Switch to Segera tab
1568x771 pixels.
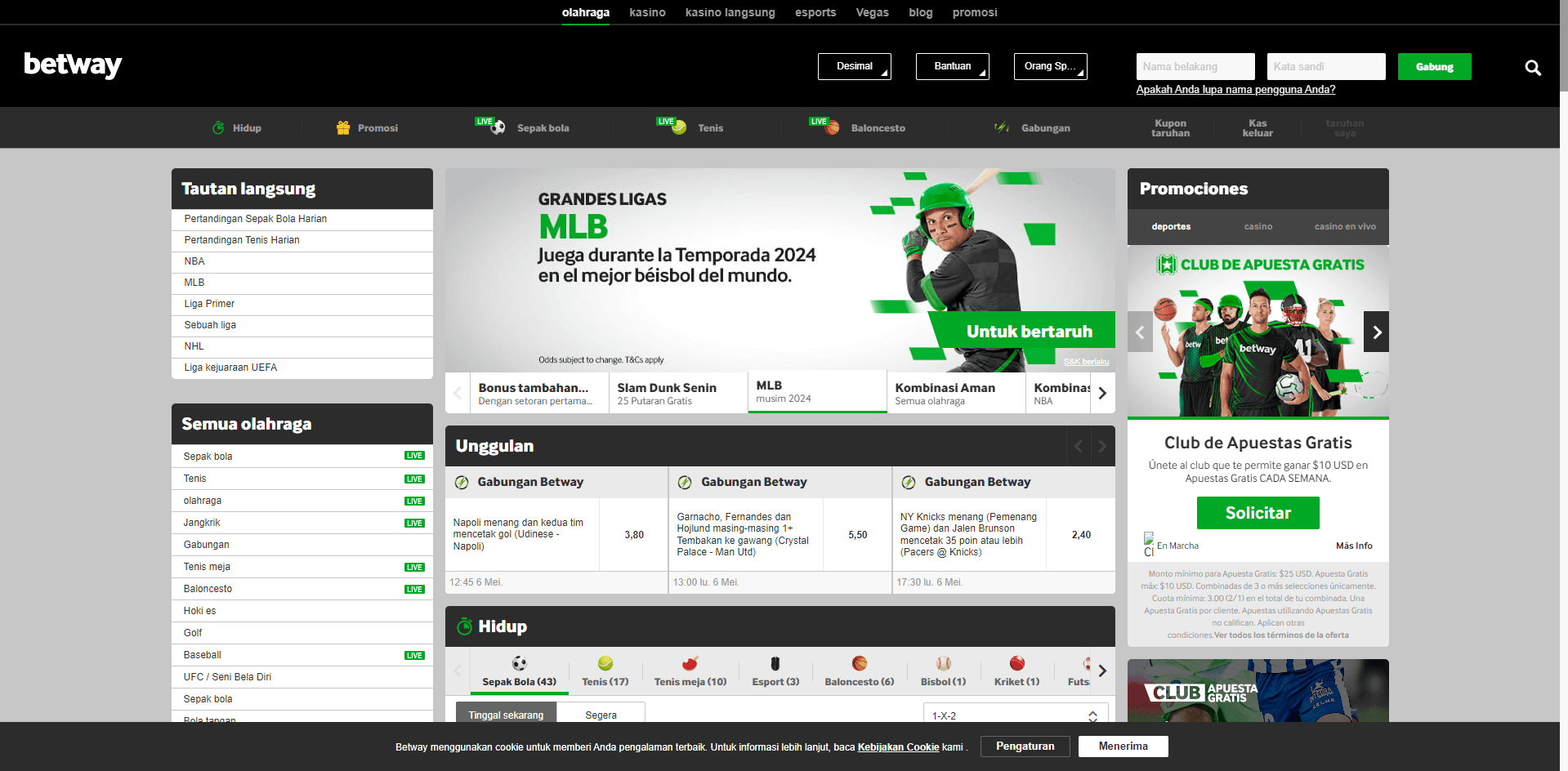click(601, 715)
